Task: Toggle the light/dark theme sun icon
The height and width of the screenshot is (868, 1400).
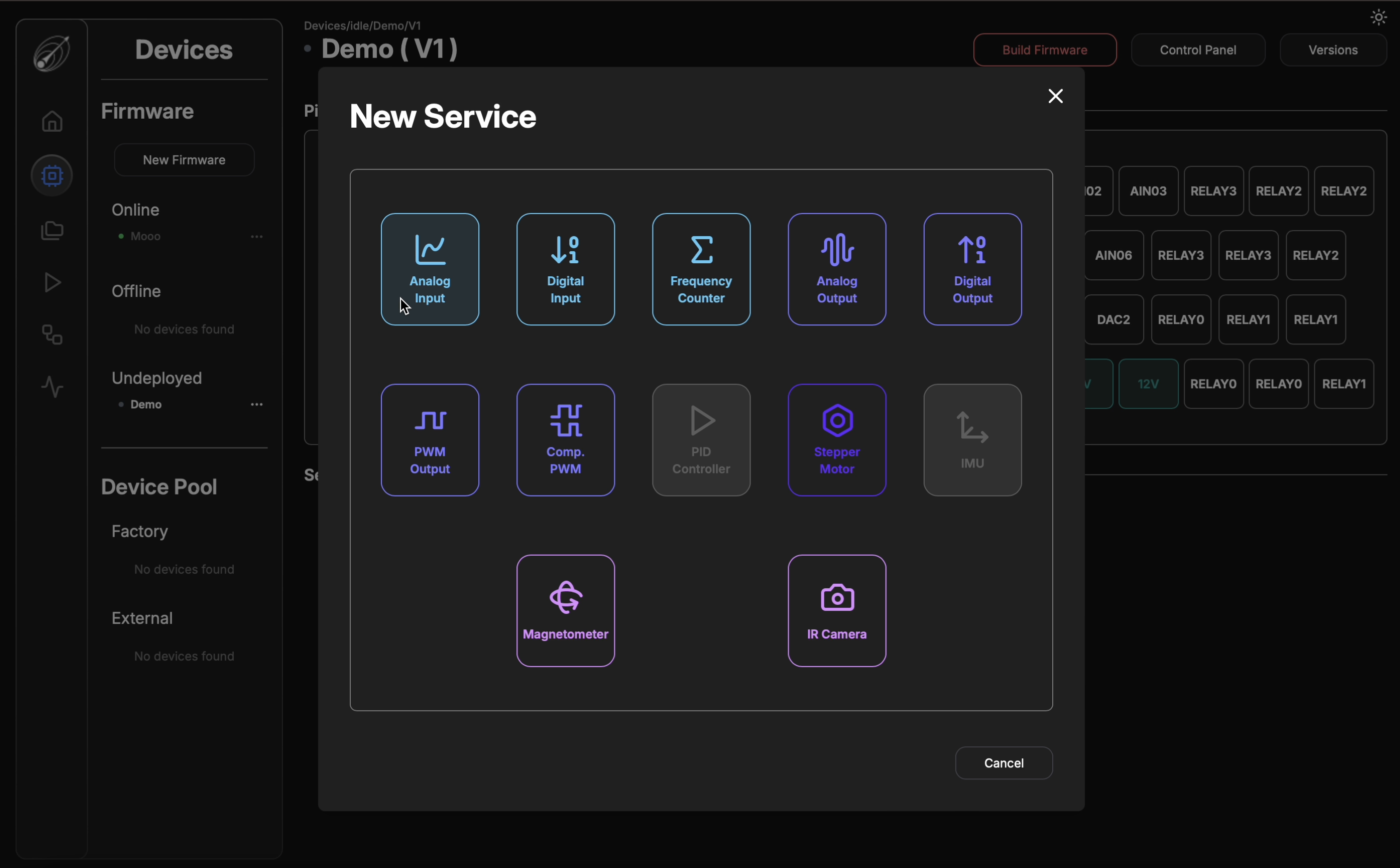Action: pyautogui.click(x=1378, y=17)
